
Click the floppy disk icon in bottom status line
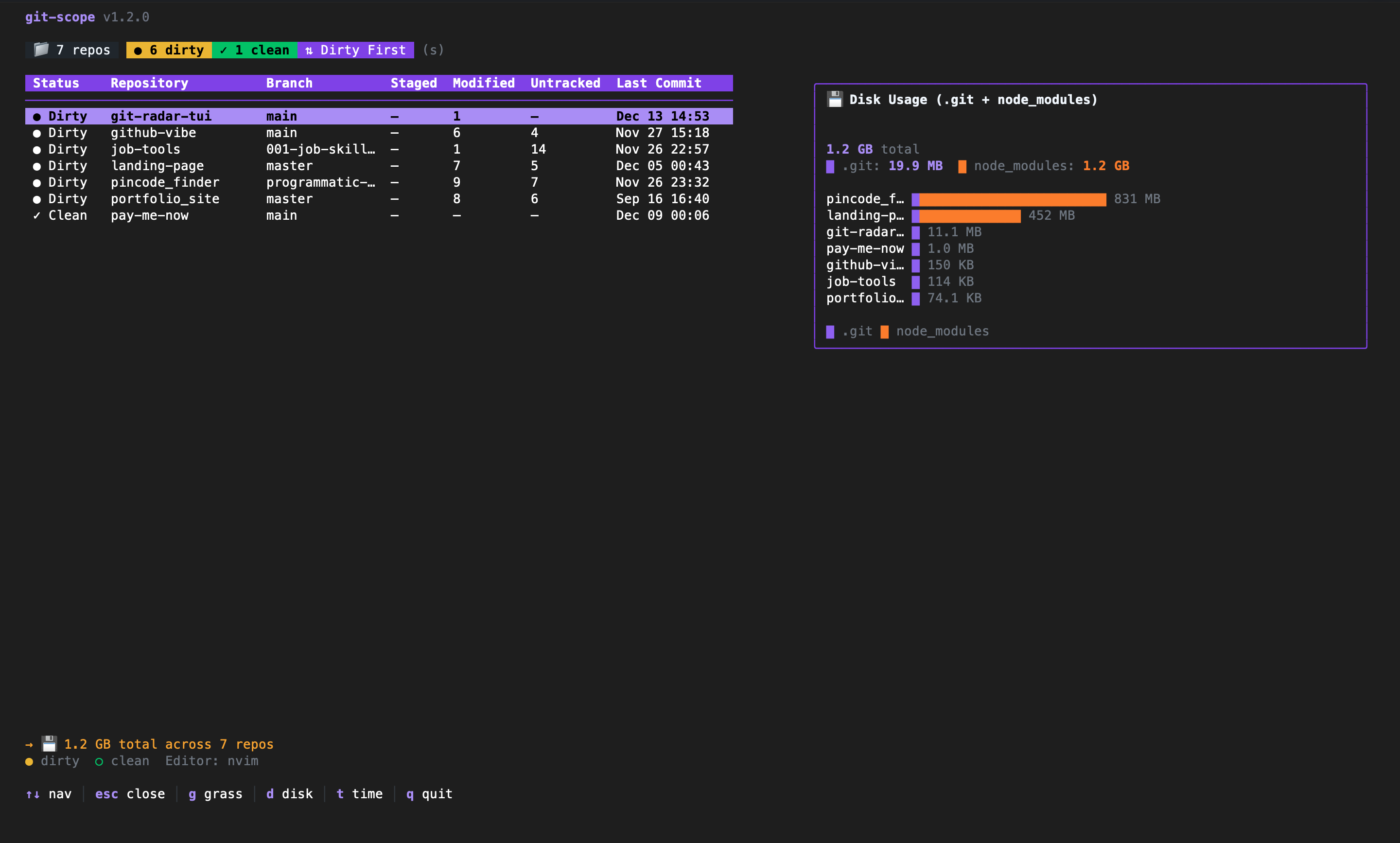coord(49,744)
